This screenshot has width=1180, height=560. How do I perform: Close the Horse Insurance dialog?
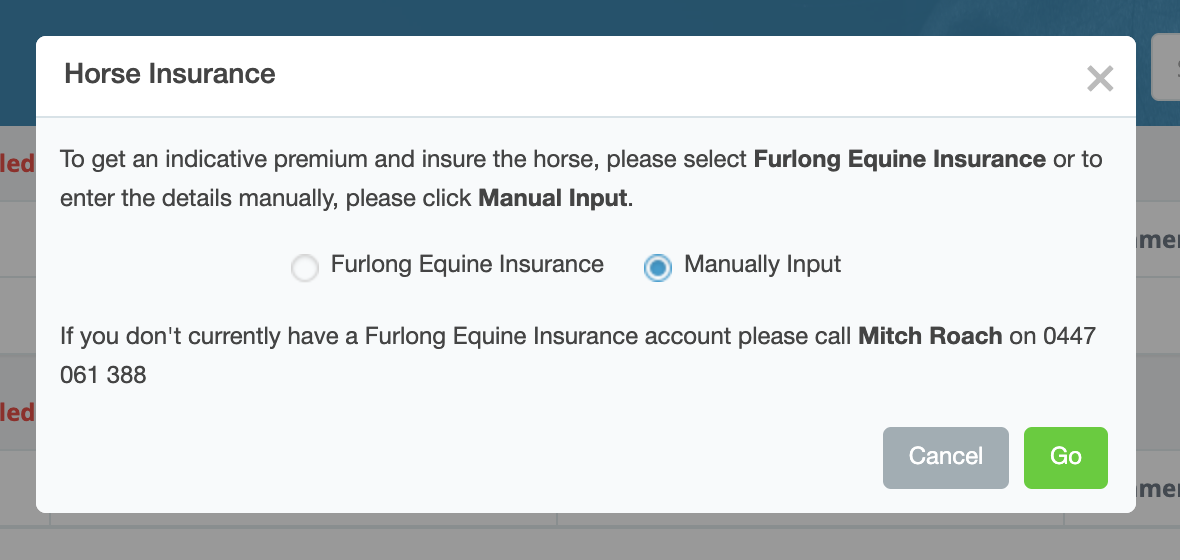coord(1100,79)
